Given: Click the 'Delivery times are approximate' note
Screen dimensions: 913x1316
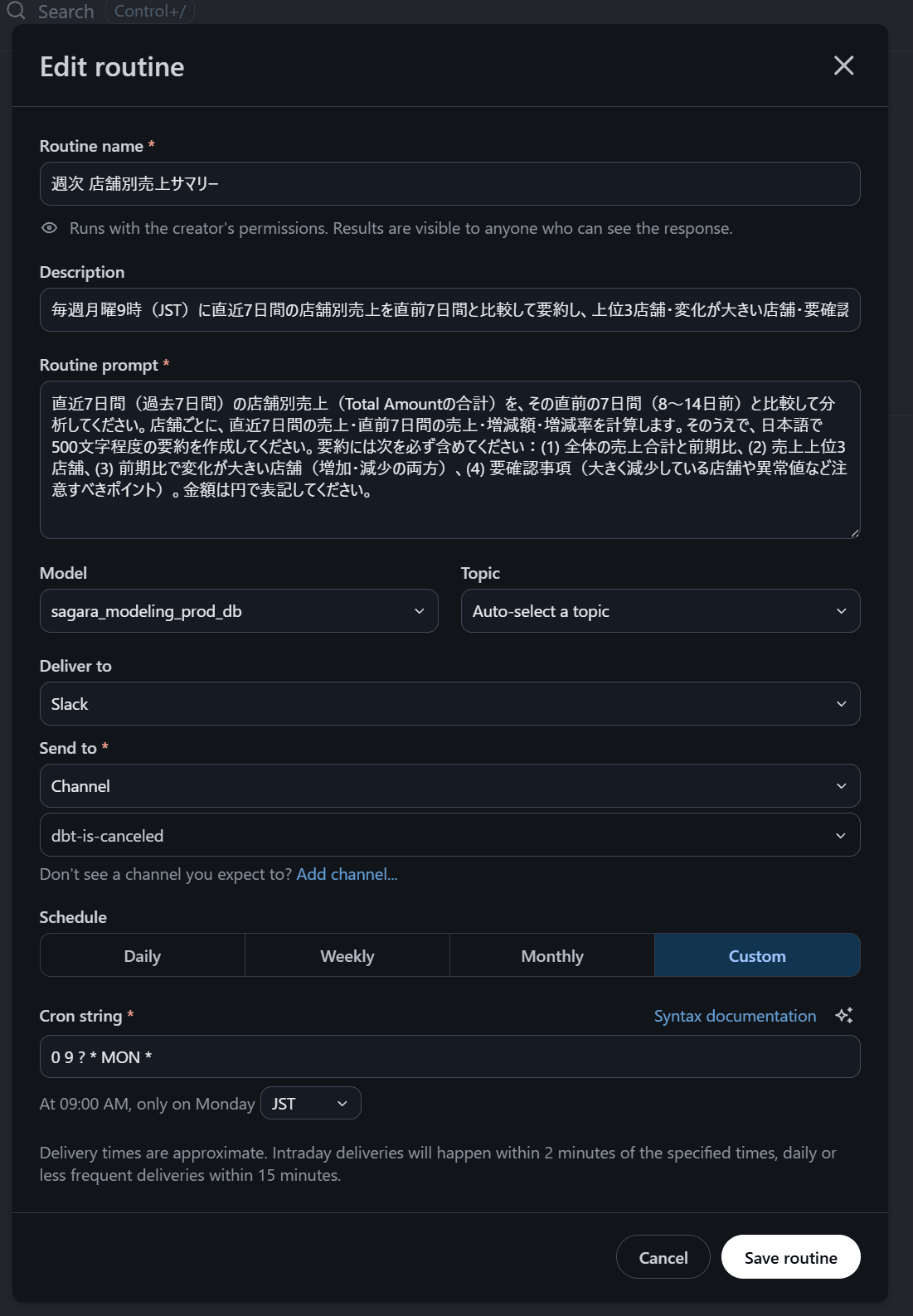Looking at the screenshot, I should coord(438,1163).
